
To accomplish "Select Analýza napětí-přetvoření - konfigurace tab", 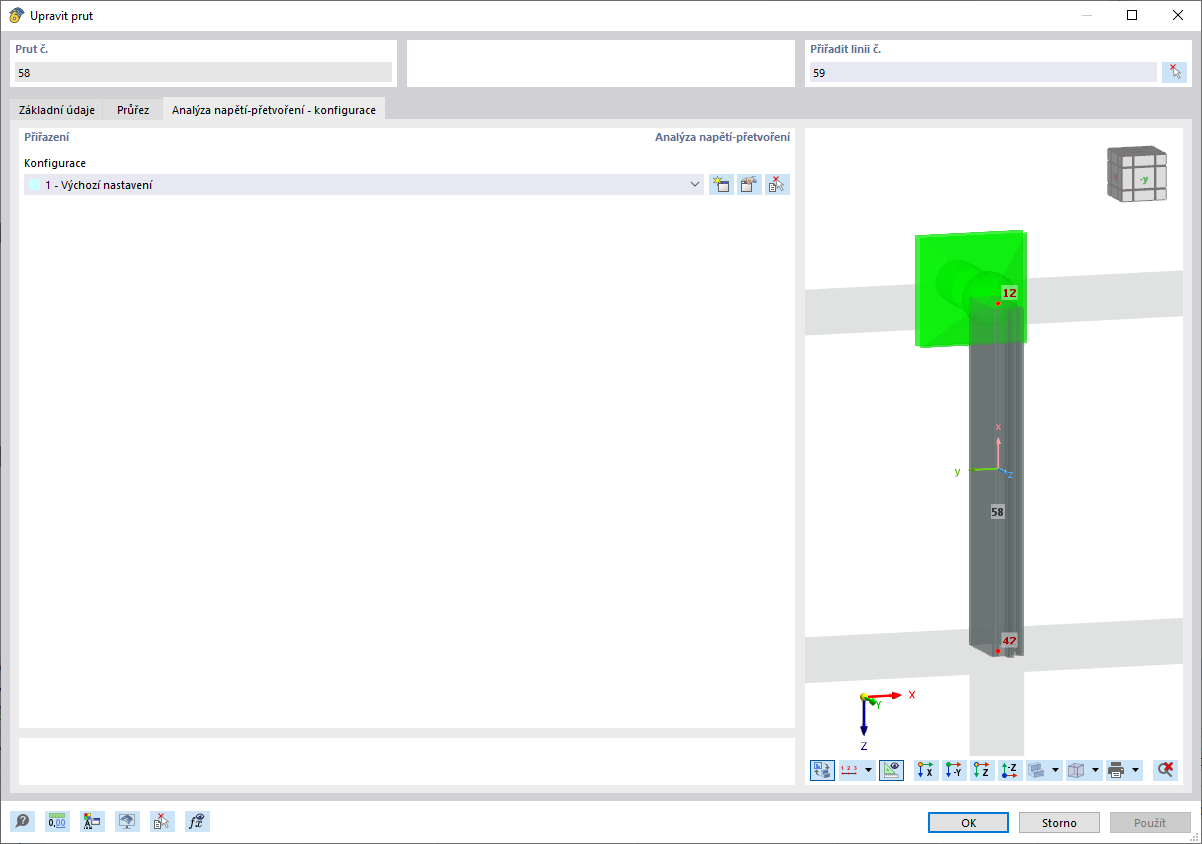I will [274, 110].
